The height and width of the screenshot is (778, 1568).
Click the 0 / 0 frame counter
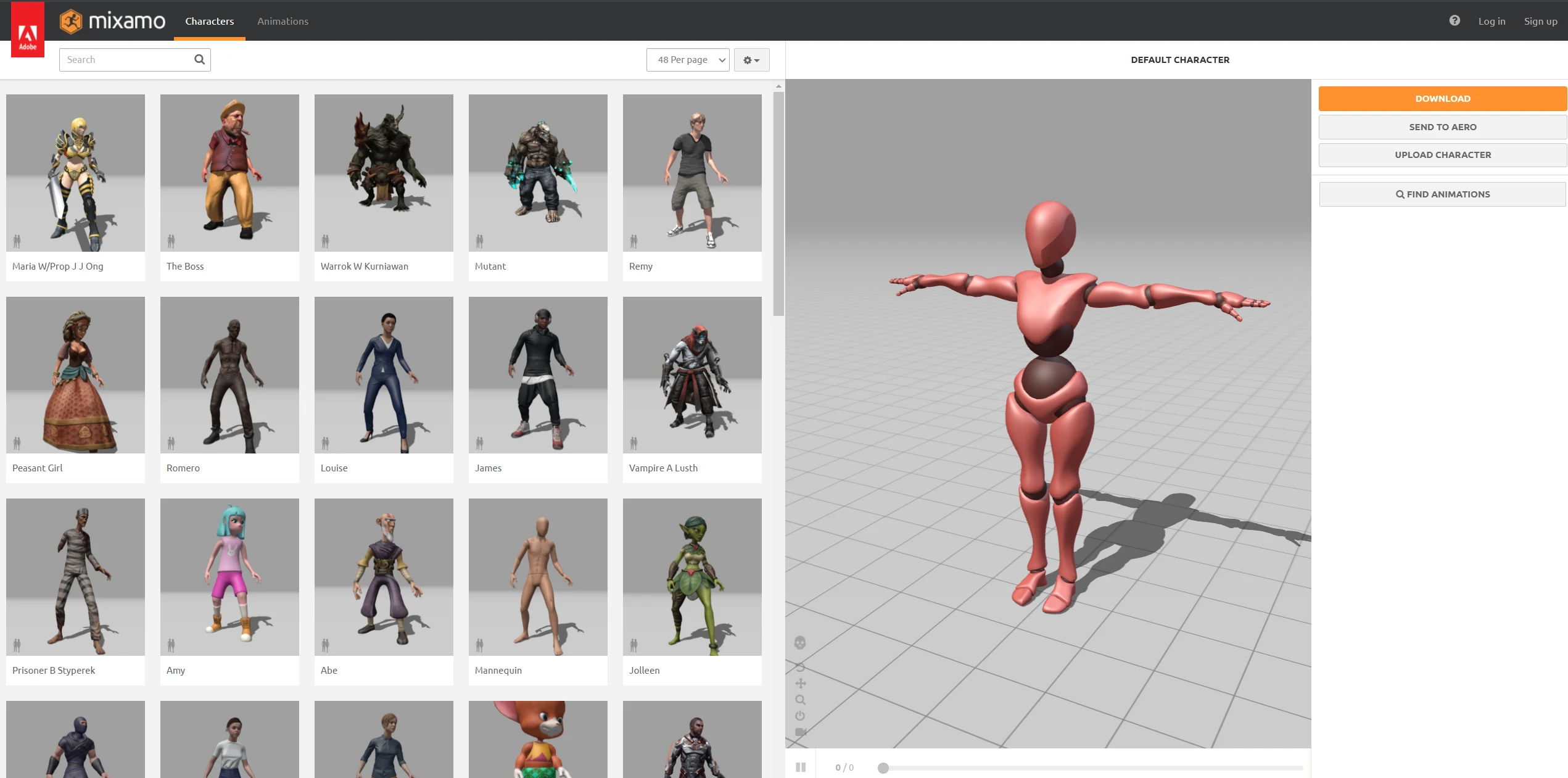pyautogui.click(x=844, y=768)
